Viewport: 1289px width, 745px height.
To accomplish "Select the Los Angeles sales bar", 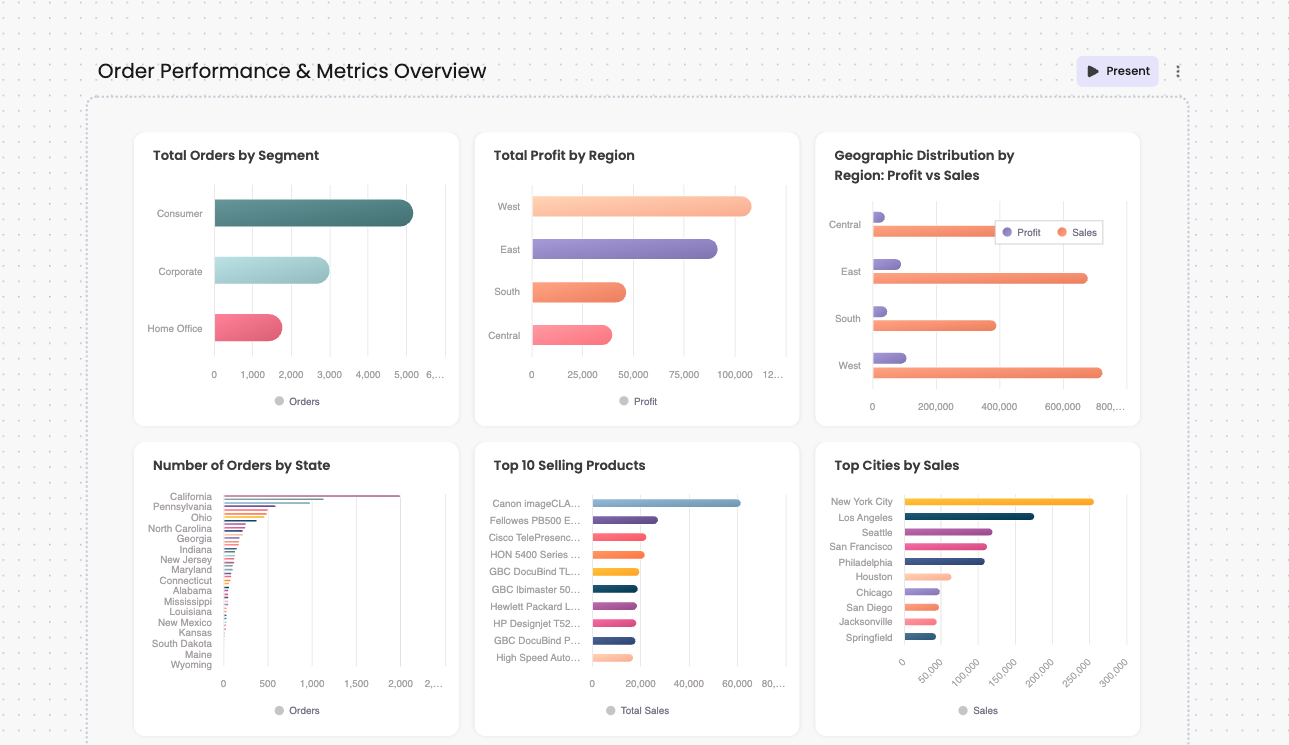I will coord(968,517).
